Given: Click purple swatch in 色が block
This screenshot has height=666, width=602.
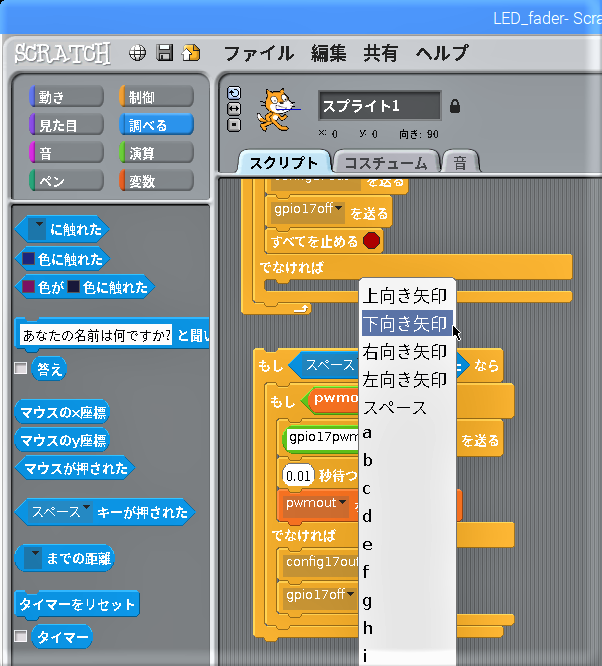Looking at the screenshot, I should pos(28,287).
